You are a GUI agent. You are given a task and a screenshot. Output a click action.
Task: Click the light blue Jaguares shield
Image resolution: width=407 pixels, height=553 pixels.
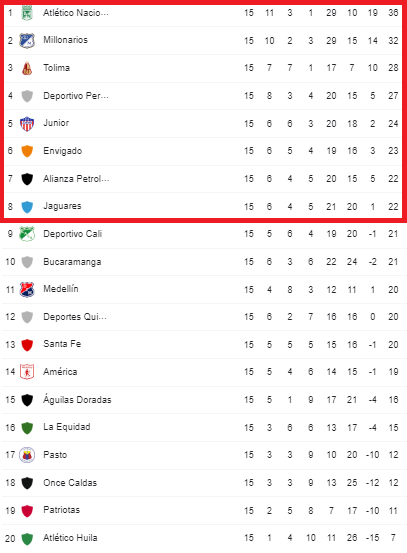click(x=27, y=207)
